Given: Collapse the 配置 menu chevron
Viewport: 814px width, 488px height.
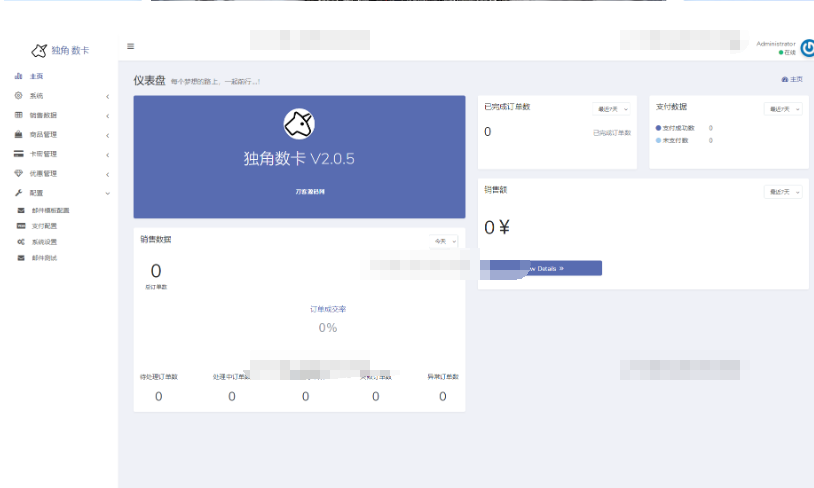Looking at the screenshot, I should (x=107, y=194).
